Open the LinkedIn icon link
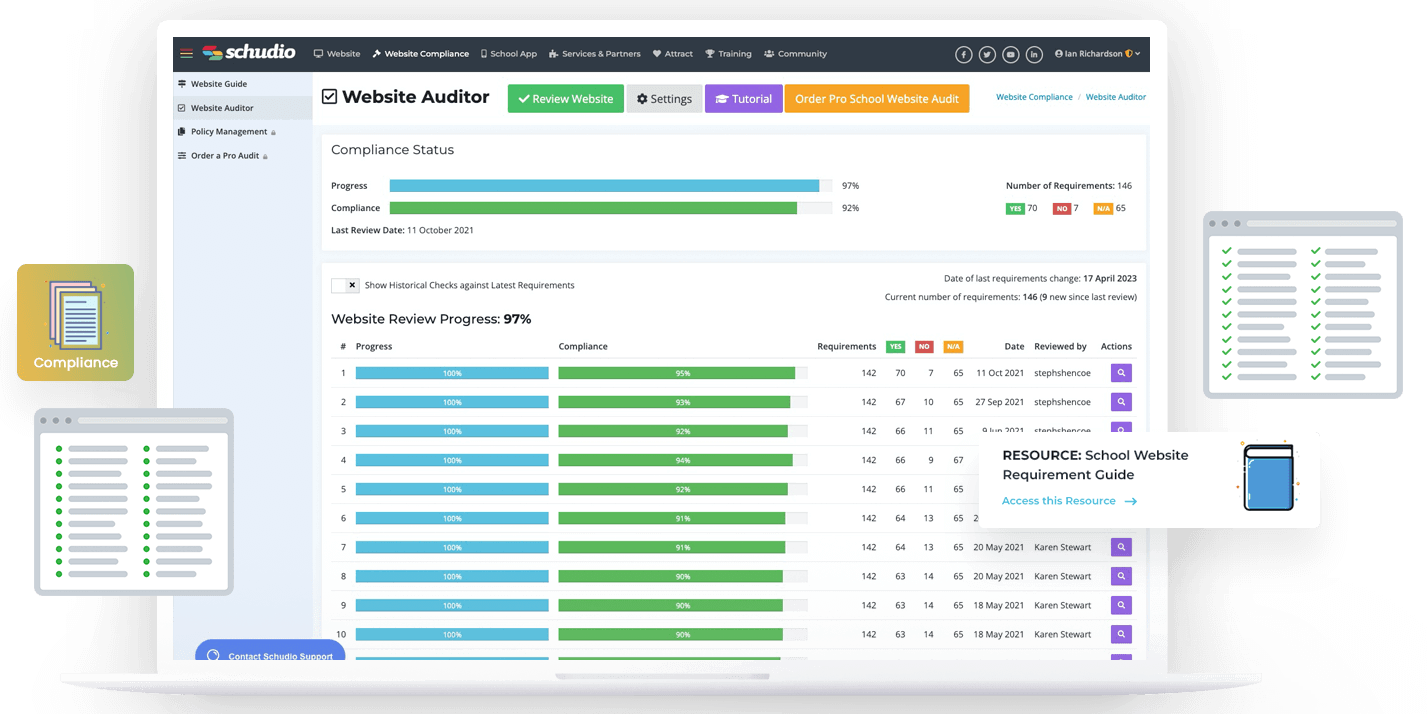1427x714 pixels. point(1034,54)
